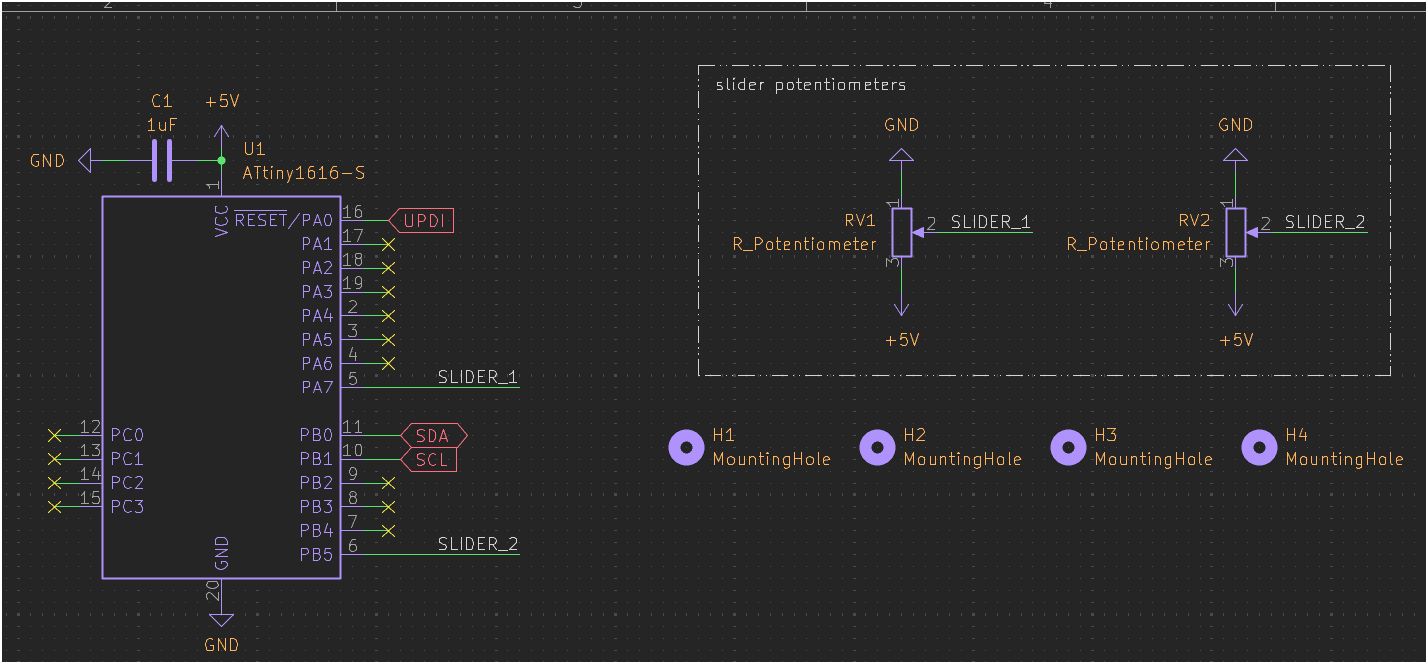
Task: Click the SLIDER_2 net label near PB5
Action: coord(476,543)
